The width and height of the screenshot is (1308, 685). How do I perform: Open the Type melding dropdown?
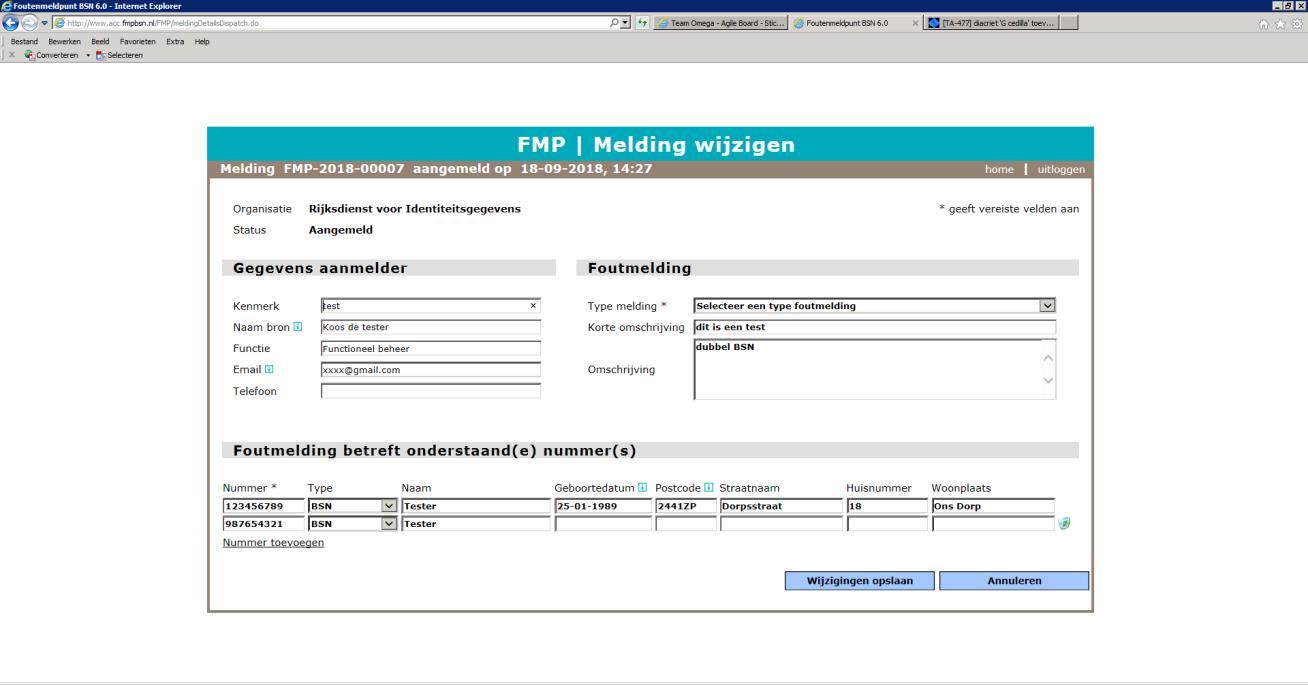tap(875, 306)
